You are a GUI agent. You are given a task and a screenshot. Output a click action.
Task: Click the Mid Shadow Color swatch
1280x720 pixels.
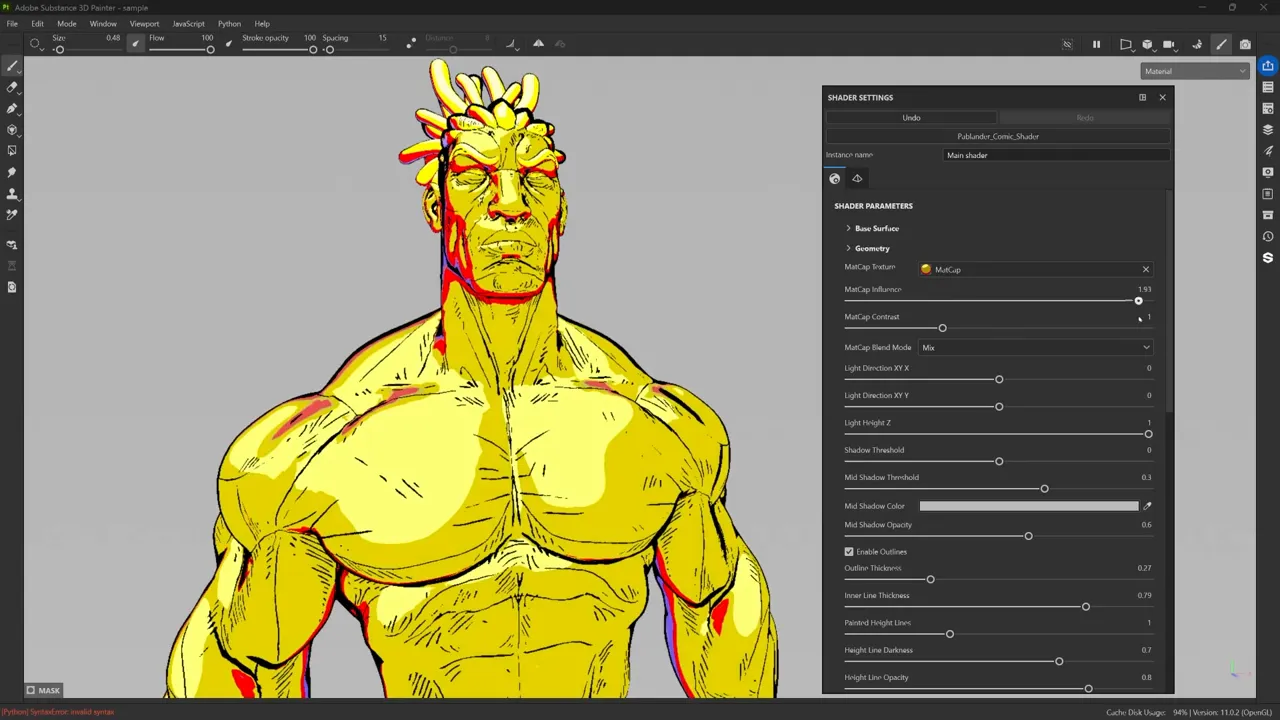1028,505
